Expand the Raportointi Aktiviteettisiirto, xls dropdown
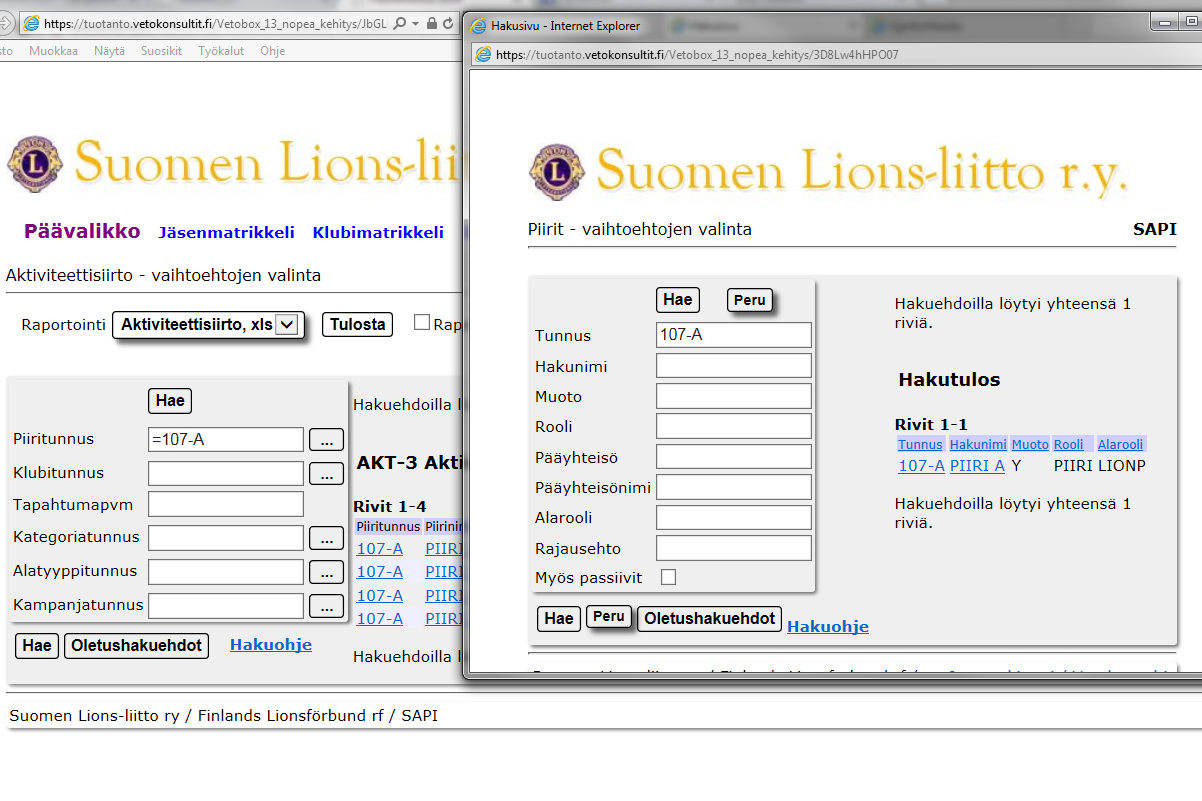Image resolution: width=1202 pixels, height=801 pixels. tap(207, 324)
